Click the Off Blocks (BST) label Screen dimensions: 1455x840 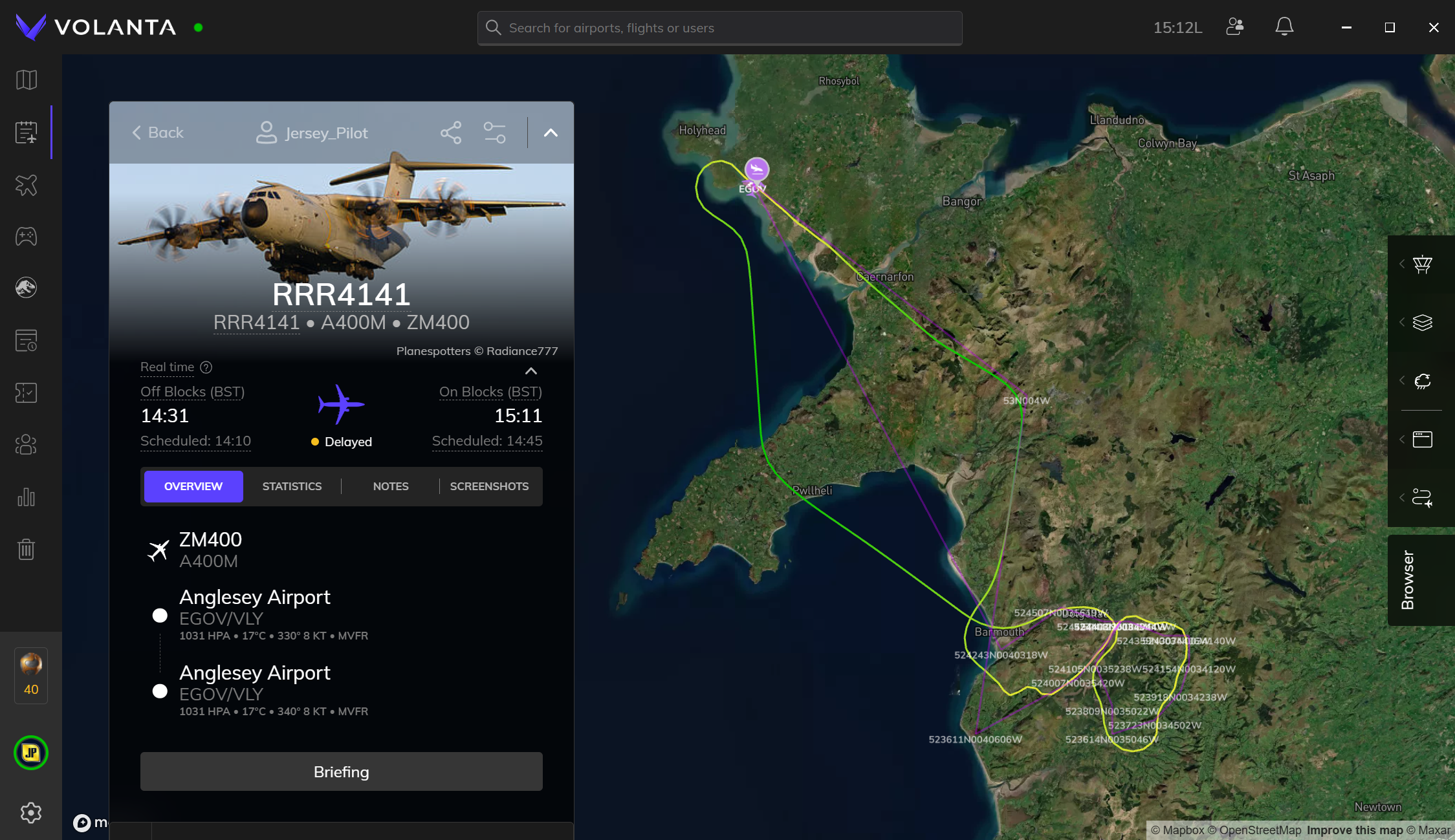pos(193,392)
